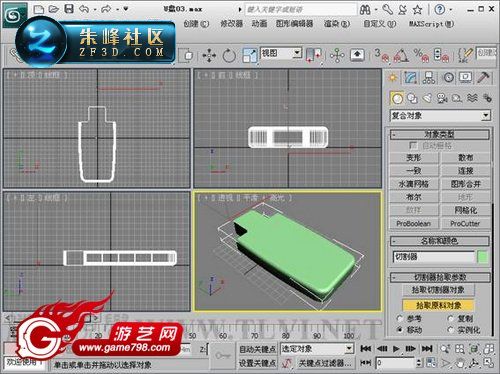Image resolution: width=500 pixels, height=374 pixels.
Task: Open the Create command panel tab
Action: [x=393, y=78]
